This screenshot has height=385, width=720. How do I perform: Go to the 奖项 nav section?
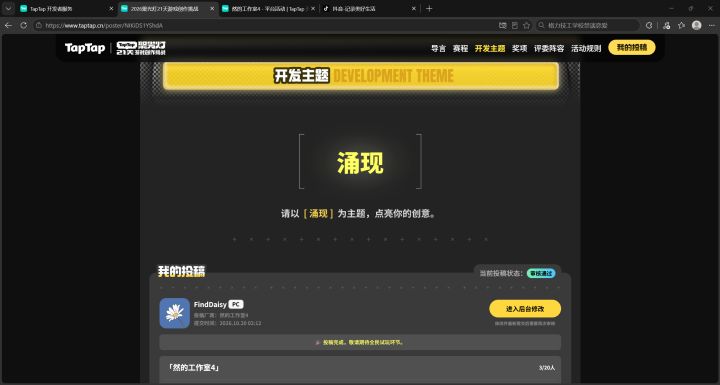click(519, 48)
